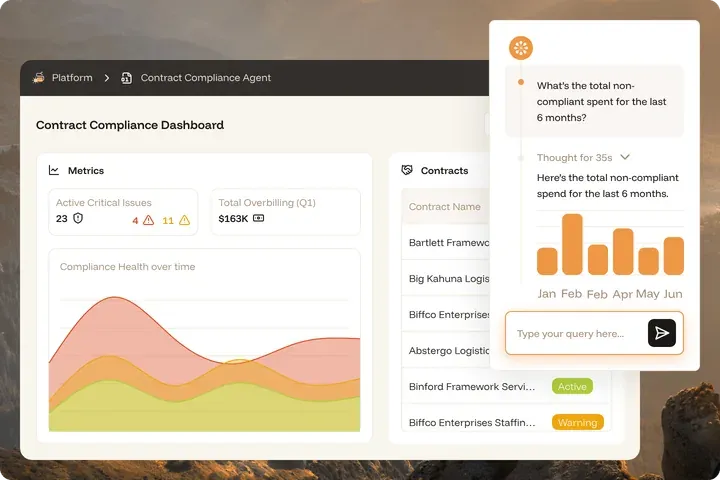Click the Metrics panel title
This screenshot has height=480, width=720.
86,170
